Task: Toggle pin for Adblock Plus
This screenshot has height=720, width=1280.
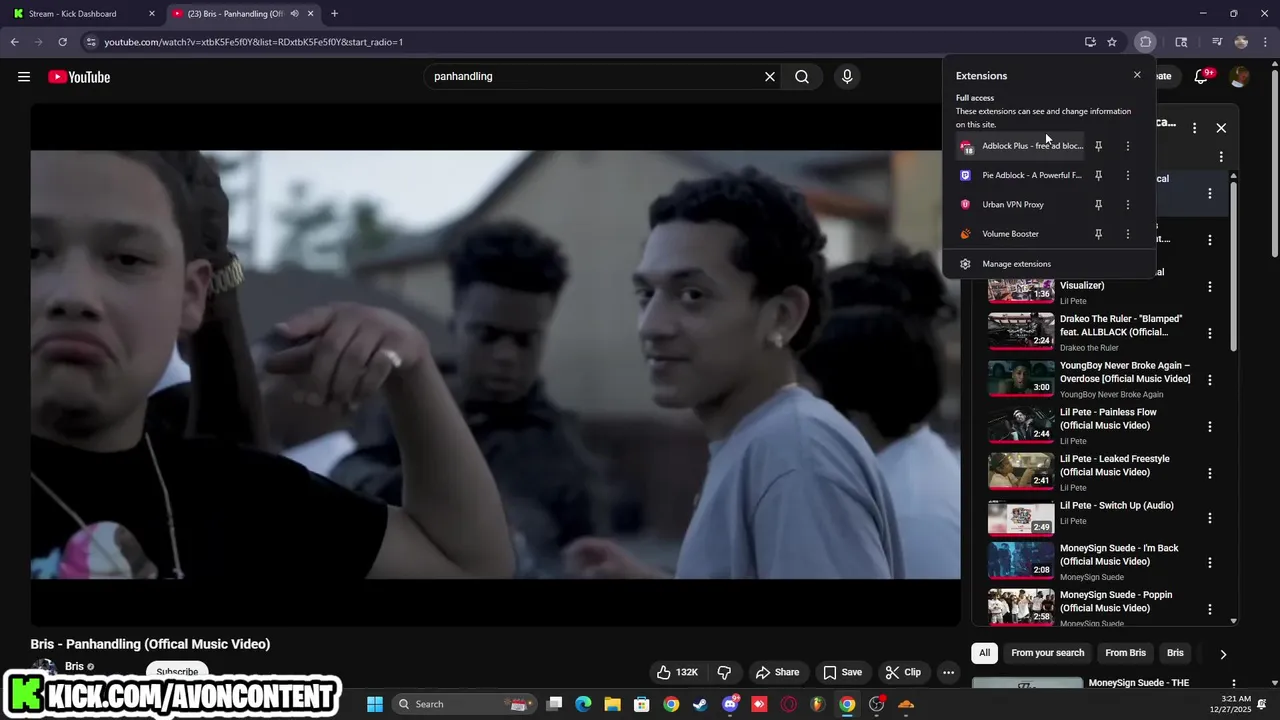Action: pyautogui.click(x=1098, y=146)
